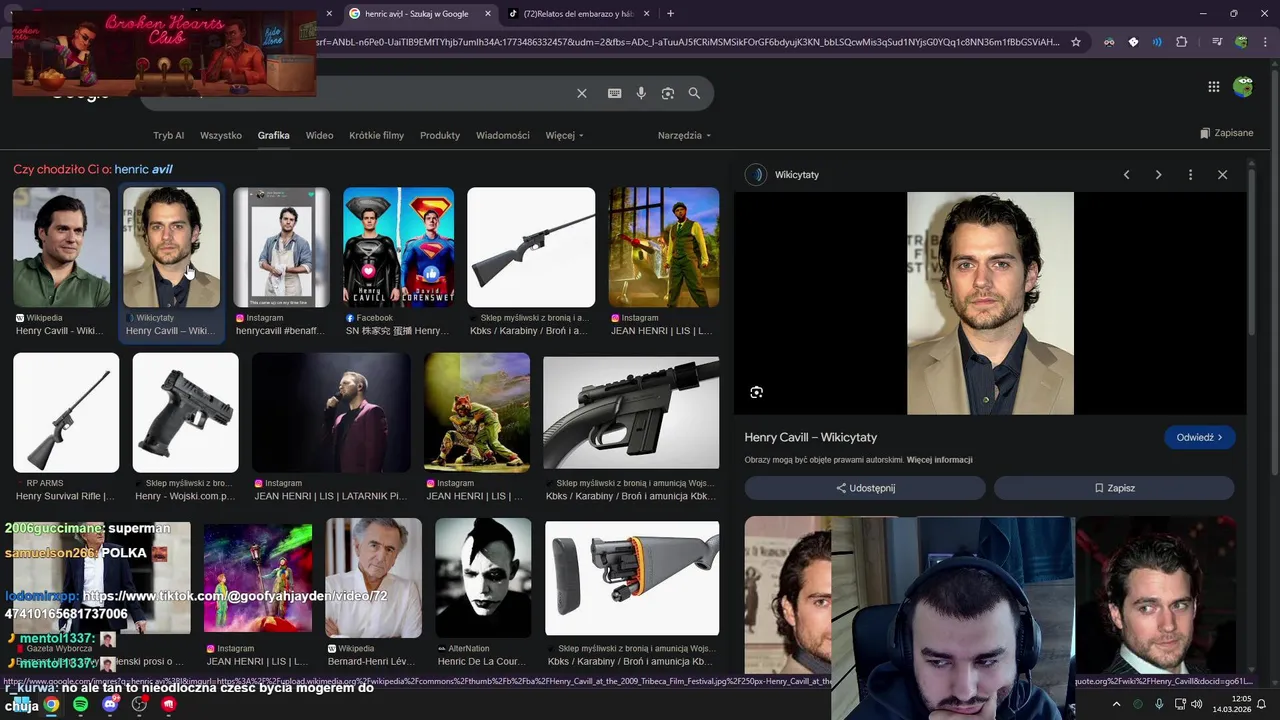1280x720 pixels.
Task: Open media controls in Chrome toolbar
Action: tap(1217, 42)
